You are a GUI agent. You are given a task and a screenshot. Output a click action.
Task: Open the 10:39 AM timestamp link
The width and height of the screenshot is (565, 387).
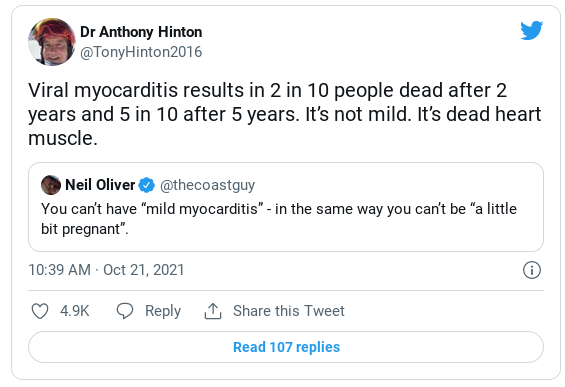(59, 270)
